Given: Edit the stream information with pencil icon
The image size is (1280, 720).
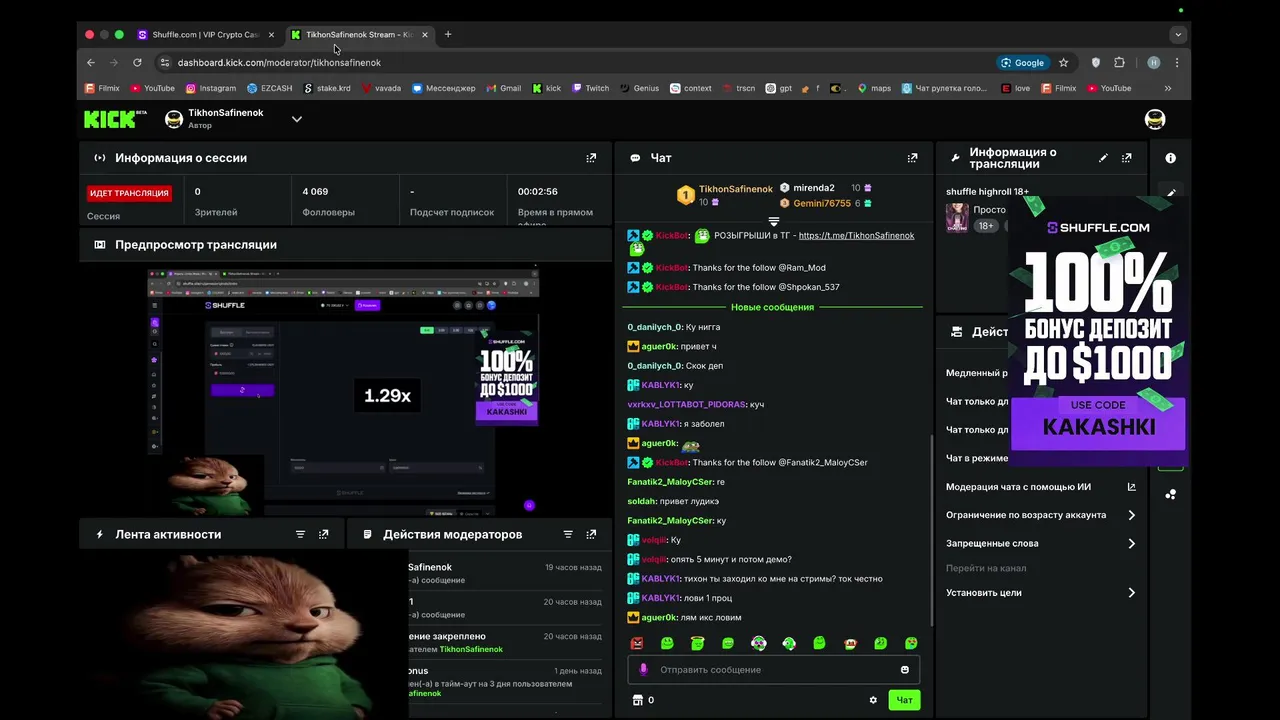Looking at the screenshot, I should (1103, 158).
